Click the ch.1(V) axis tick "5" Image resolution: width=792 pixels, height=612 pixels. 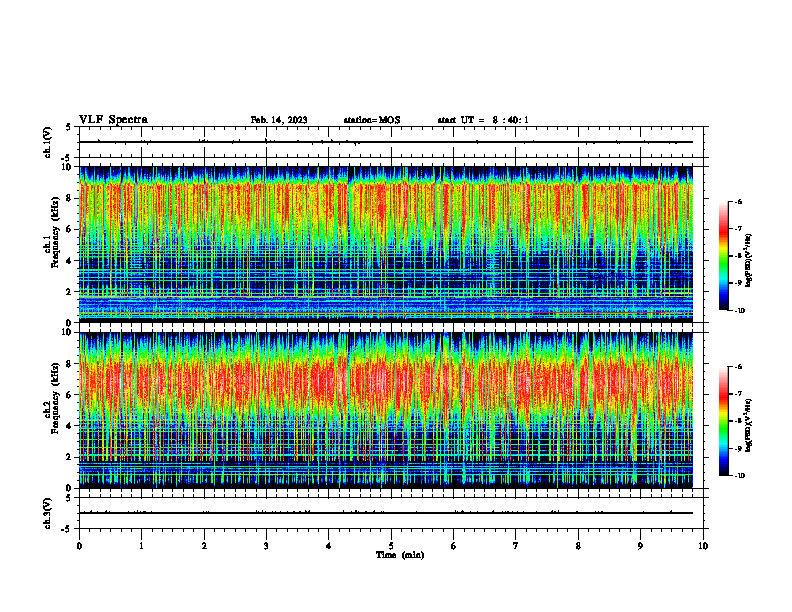[x=69, y=127]
